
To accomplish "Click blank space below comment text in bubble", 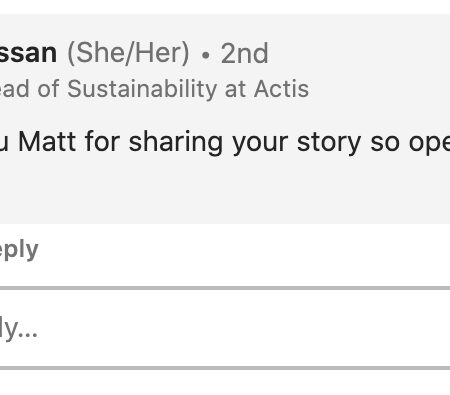I will [225, 190].
